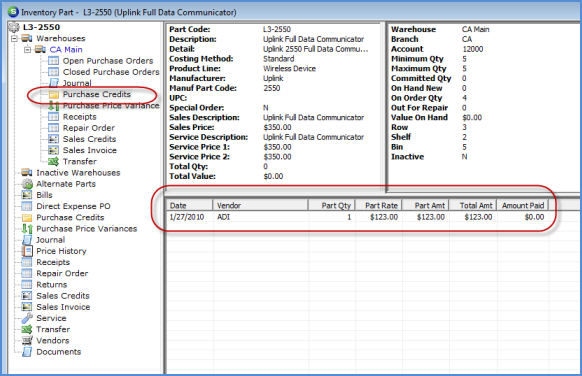Image resolution: width=582 pixels, height=376 pixels.
Task: Click the Price History book icon
Action: pos(27,251)
